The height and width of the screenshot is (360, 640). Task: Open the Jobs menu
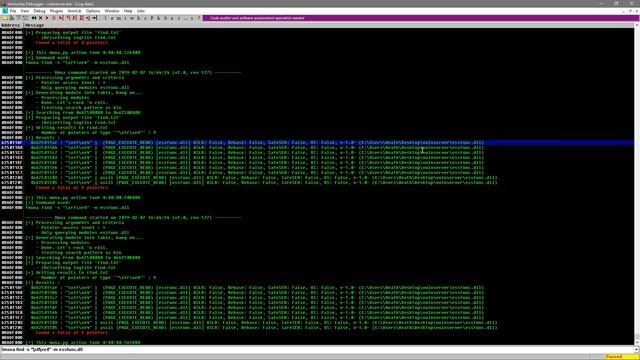click(x=141, y=11)
